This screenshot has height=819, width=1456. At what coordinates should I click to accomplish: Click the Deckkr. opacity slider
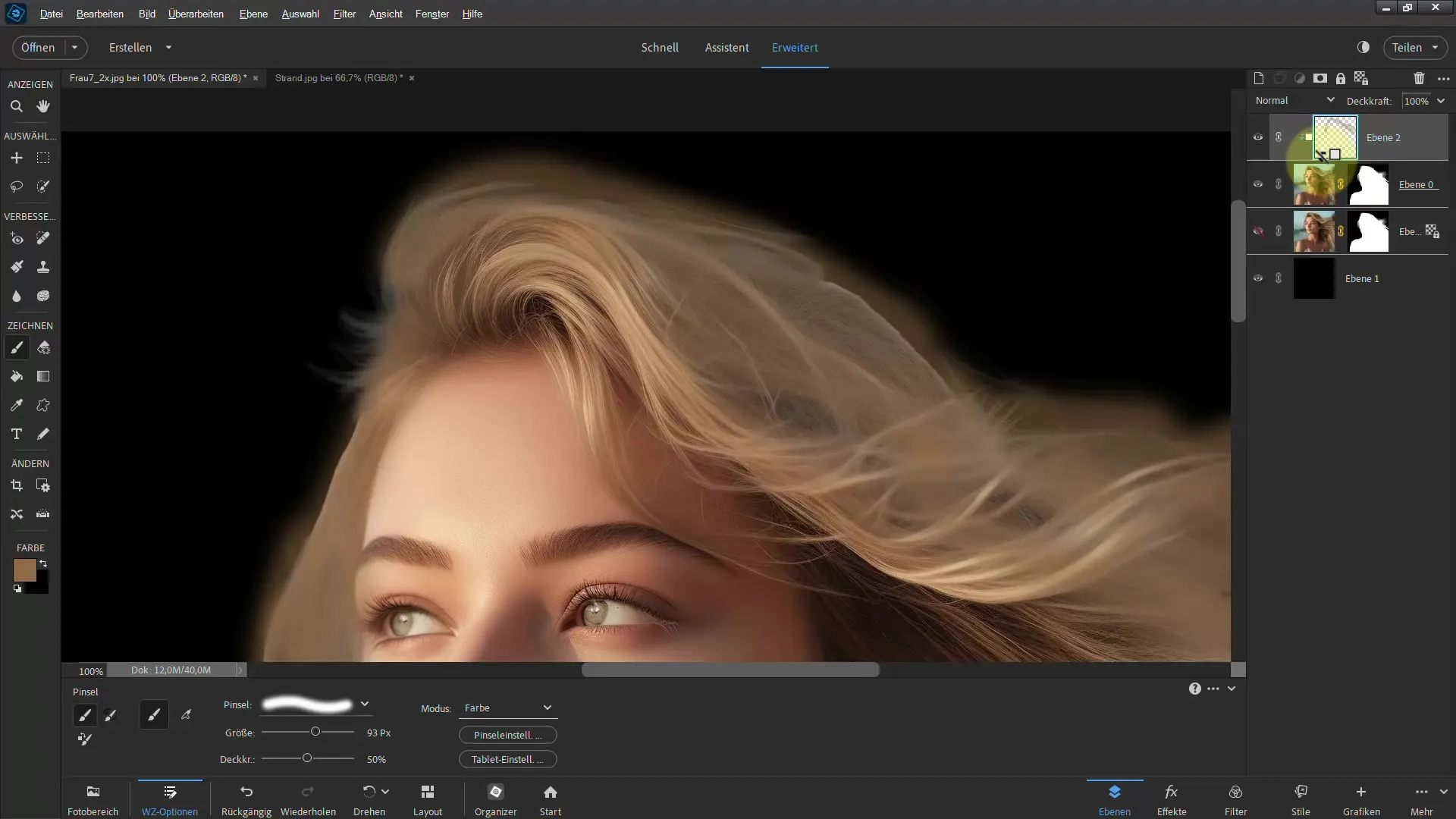308,758
